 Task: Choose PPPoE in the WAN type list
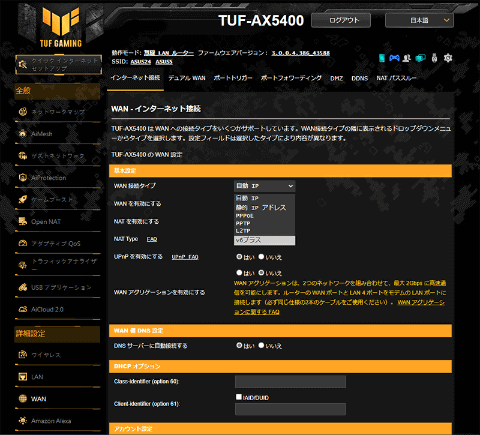click(x=264, y=216)
